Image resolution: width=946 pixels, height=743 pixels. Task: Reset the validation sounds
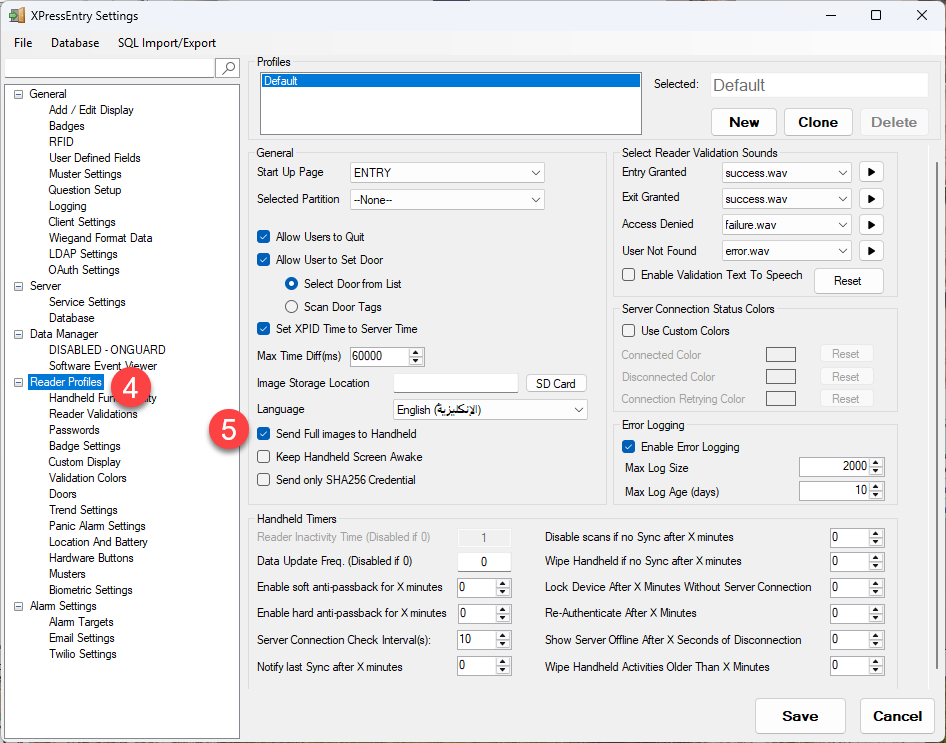tap(848, 281)
